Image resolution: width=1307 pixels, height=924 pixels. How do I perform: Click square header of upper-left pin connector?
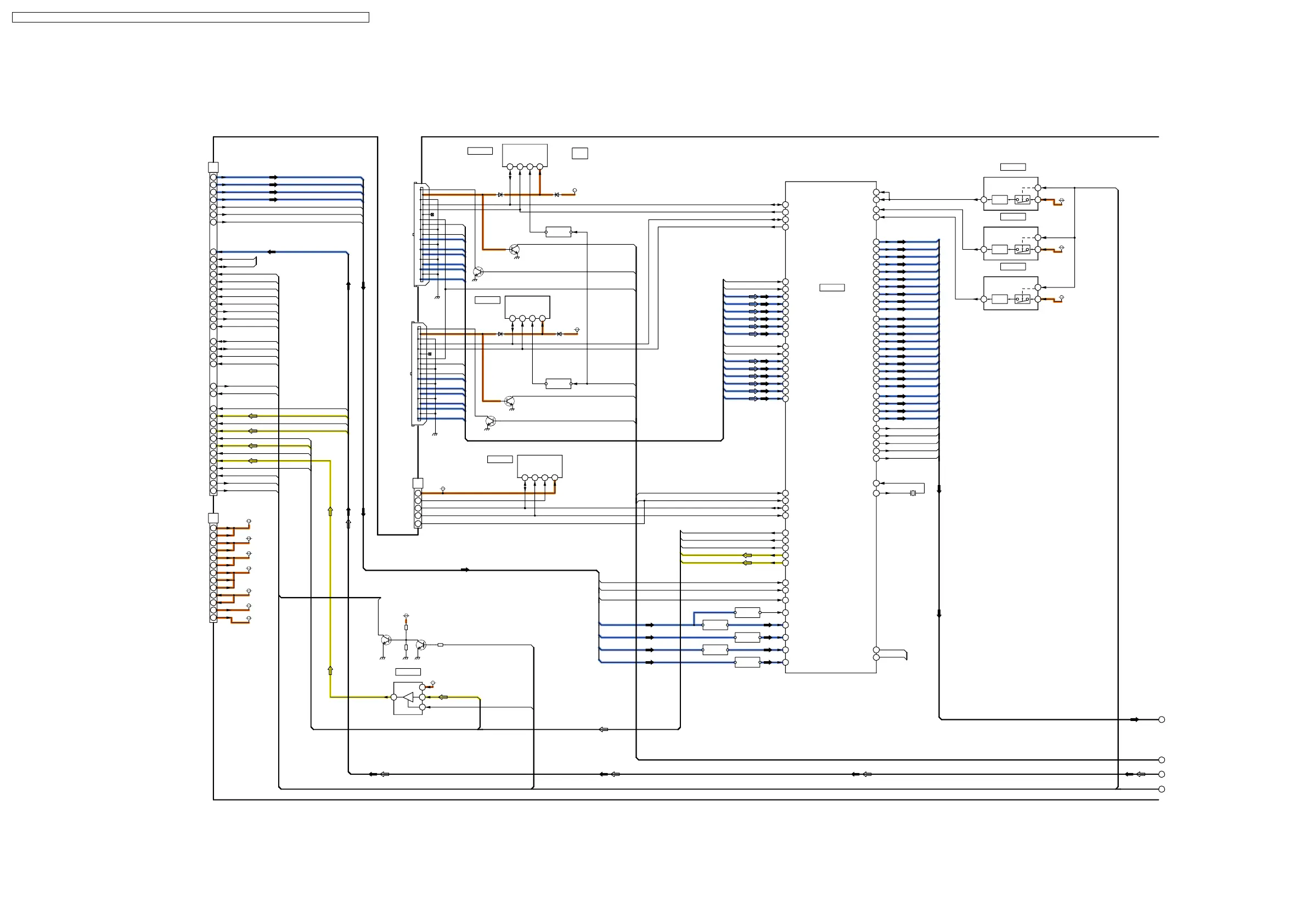click(x=213, y=167)
